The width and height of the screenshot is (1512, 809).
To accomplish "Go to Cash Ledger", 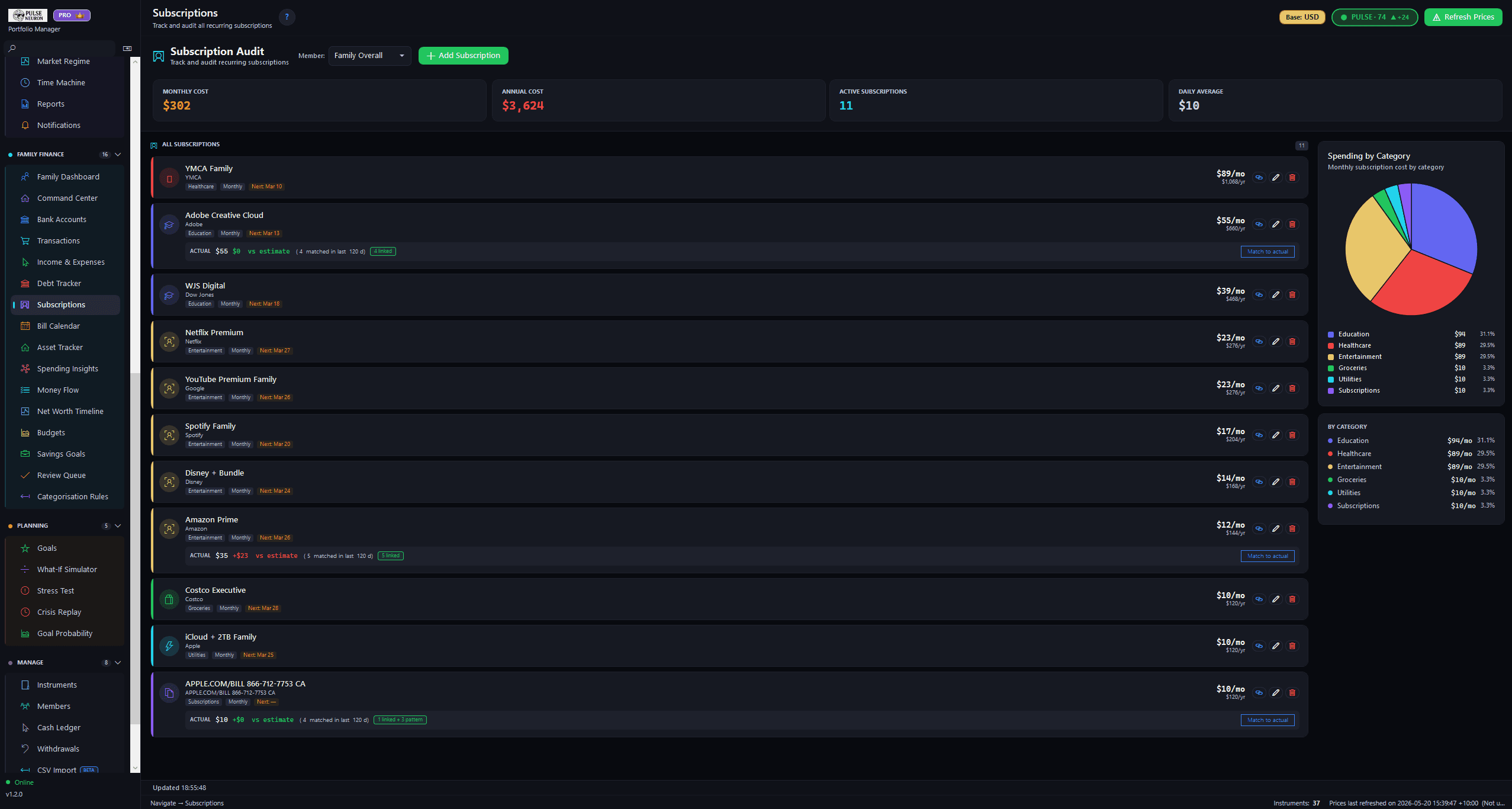I will click(x=65, y=728).
